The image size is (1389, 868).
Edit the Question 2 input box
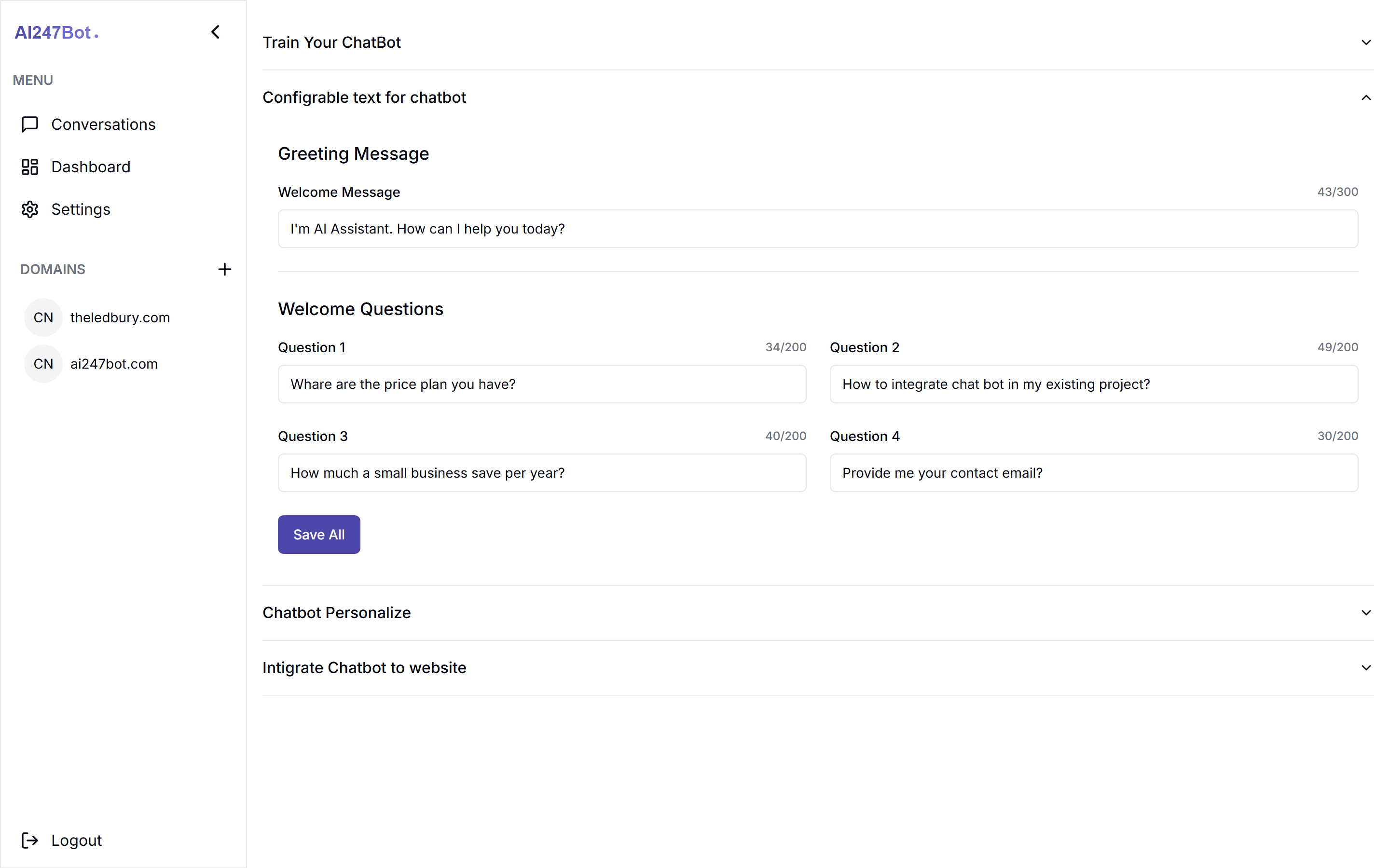point(1093,384)
